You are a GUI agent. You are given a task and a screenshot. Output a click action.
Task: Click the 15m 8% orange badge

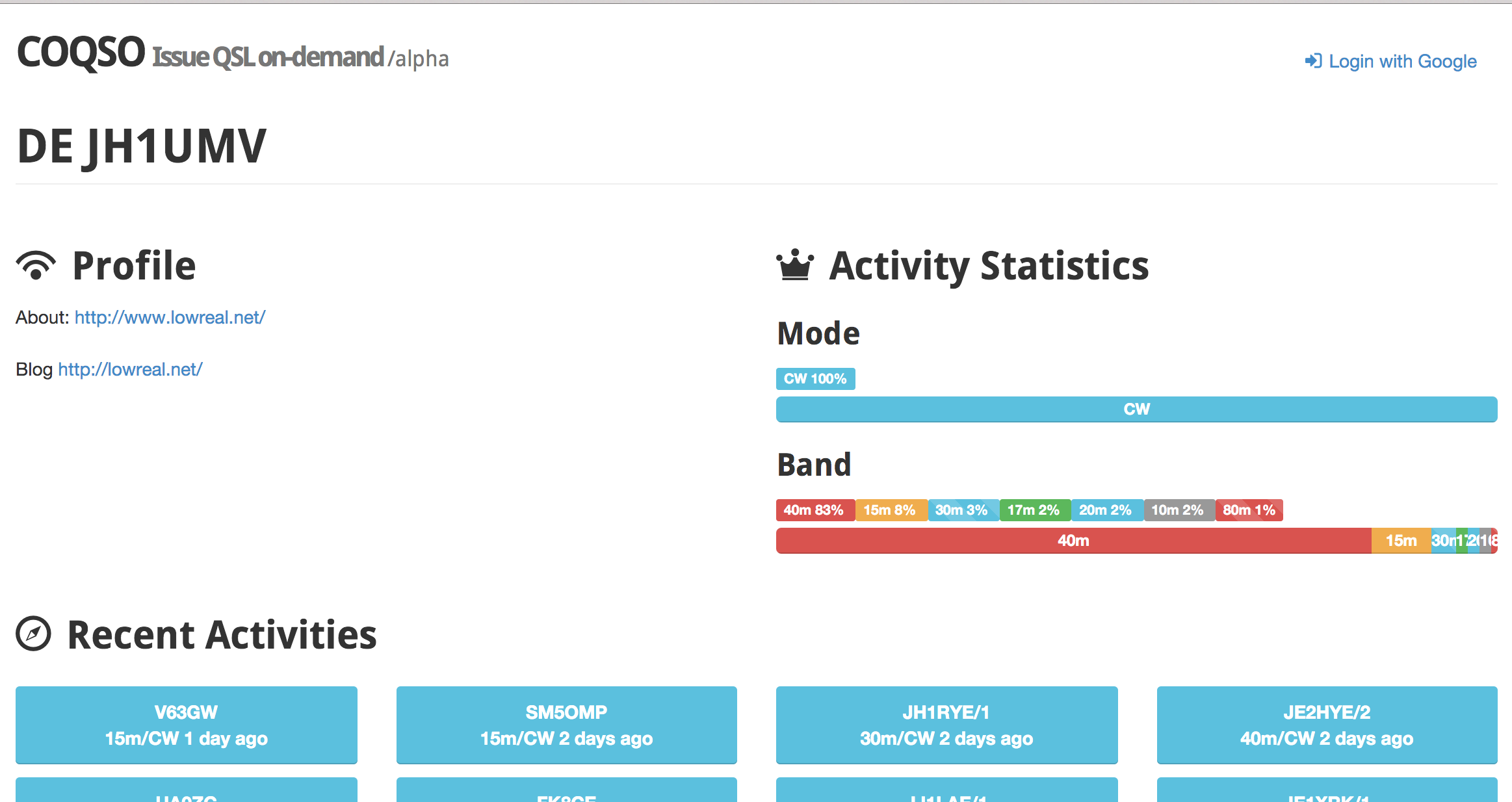point(890,510)
